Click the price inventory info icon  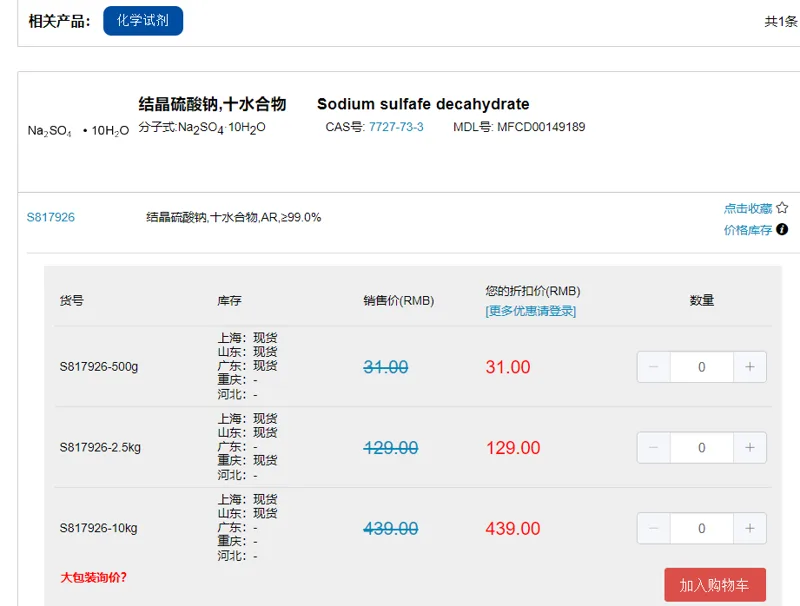(x=782, y=230)
